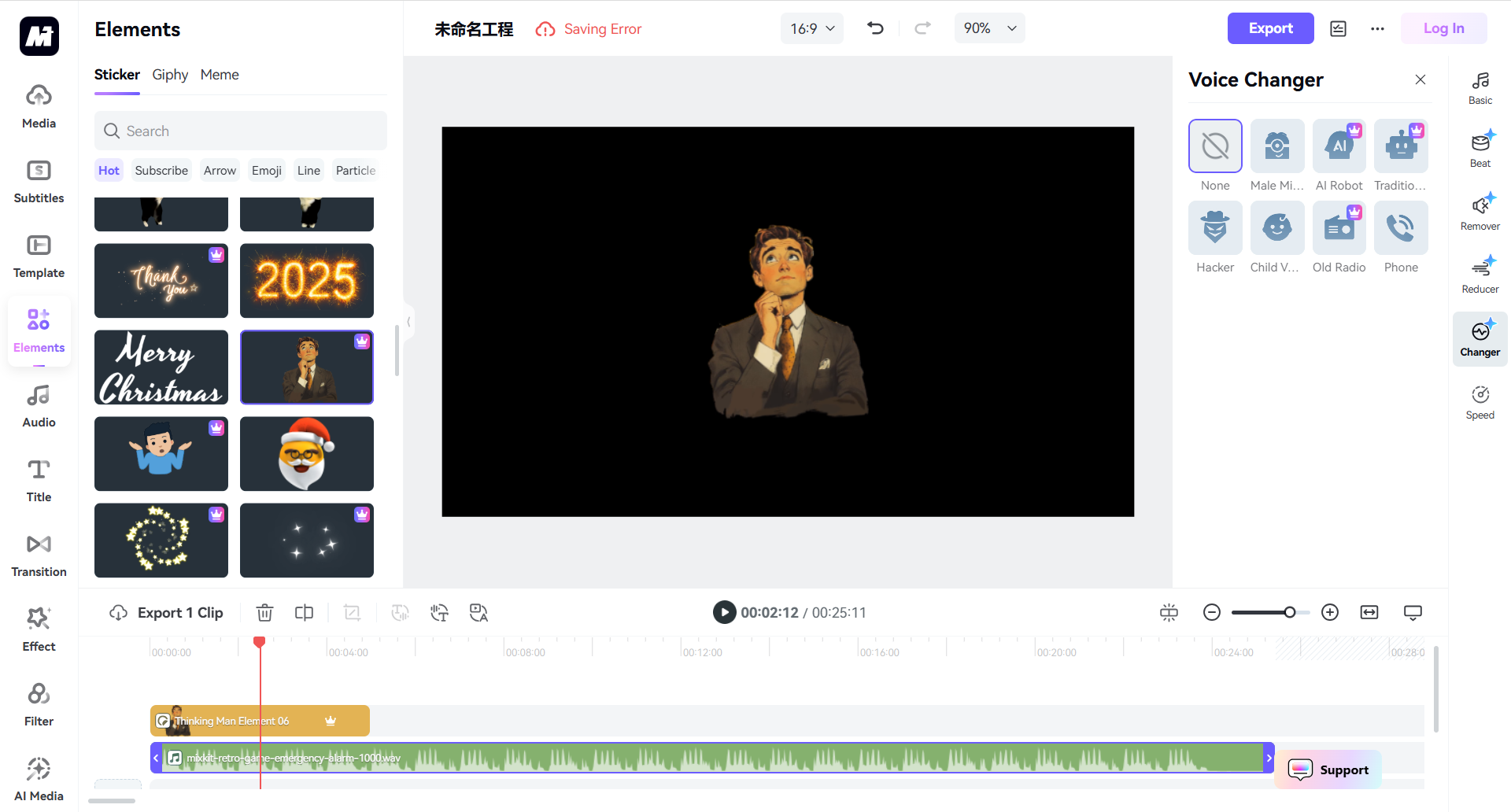Open the 16:9 aspect ratio dropdown
1511x812 pixels.
click(811, 28)
